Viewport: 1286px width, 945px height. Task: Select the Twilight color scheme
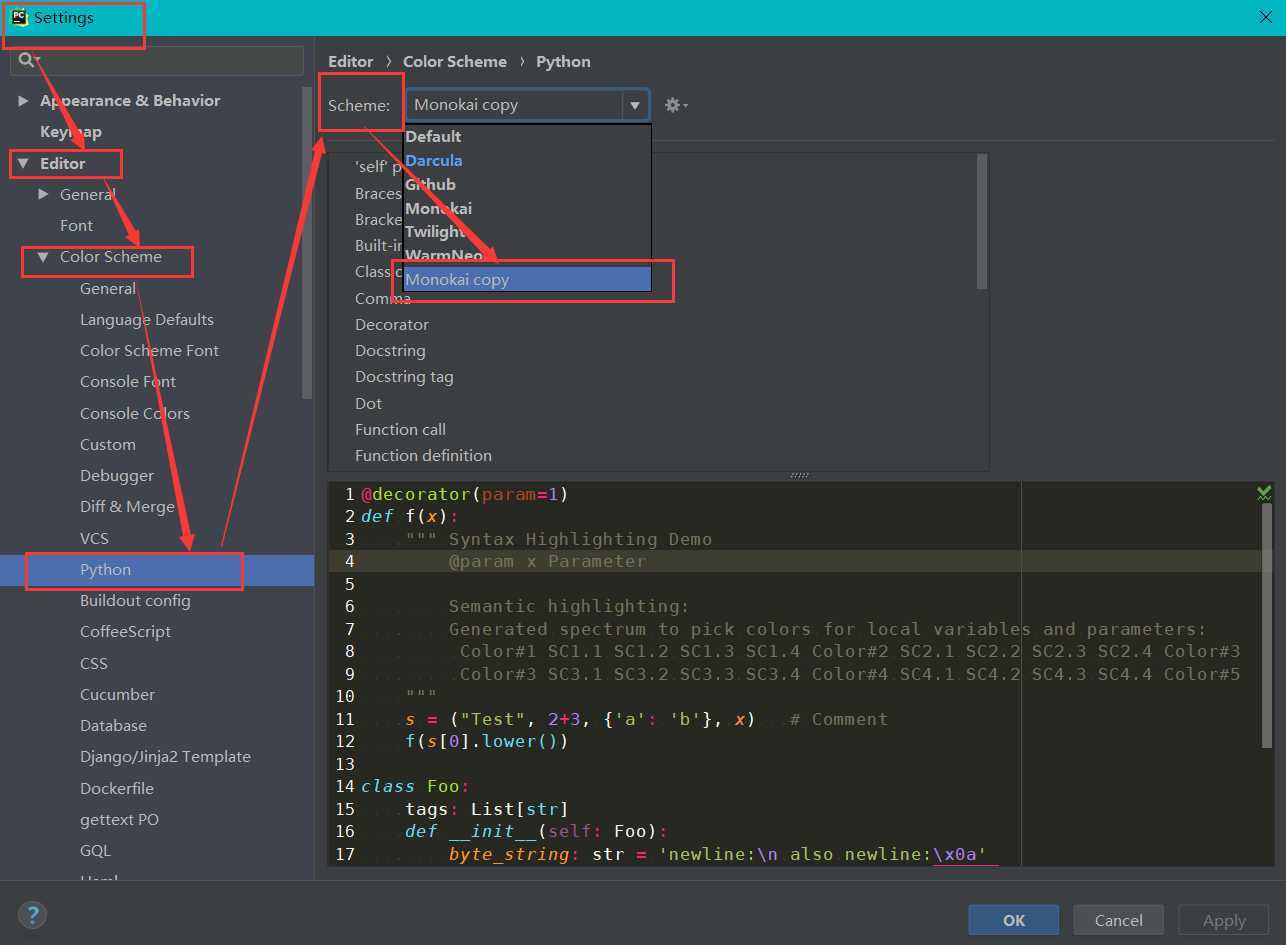tap(434, 232)
